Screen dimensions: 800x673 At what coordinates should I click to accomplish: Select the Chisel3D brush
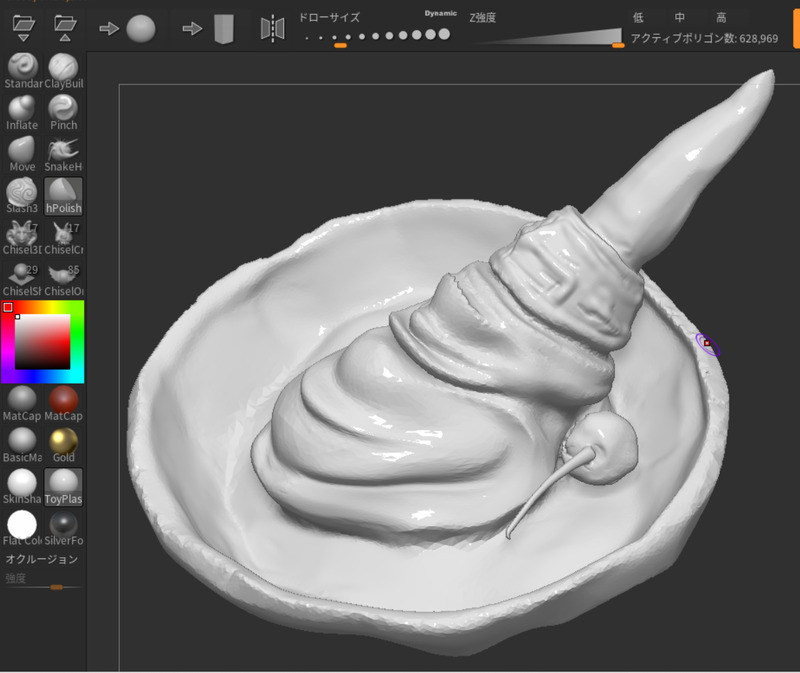tap(22, 238)
